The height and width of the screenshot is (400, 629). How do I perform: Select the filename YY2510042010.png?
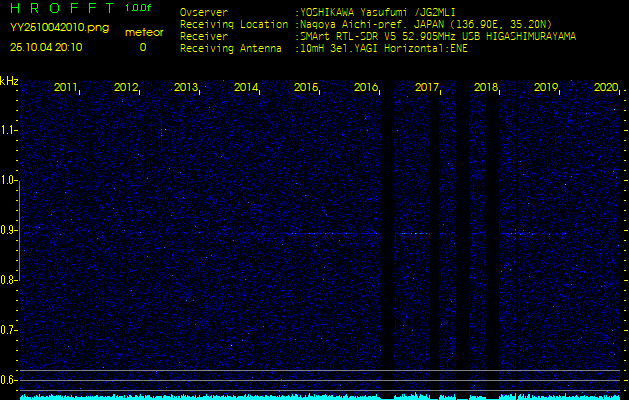point(59,28)
